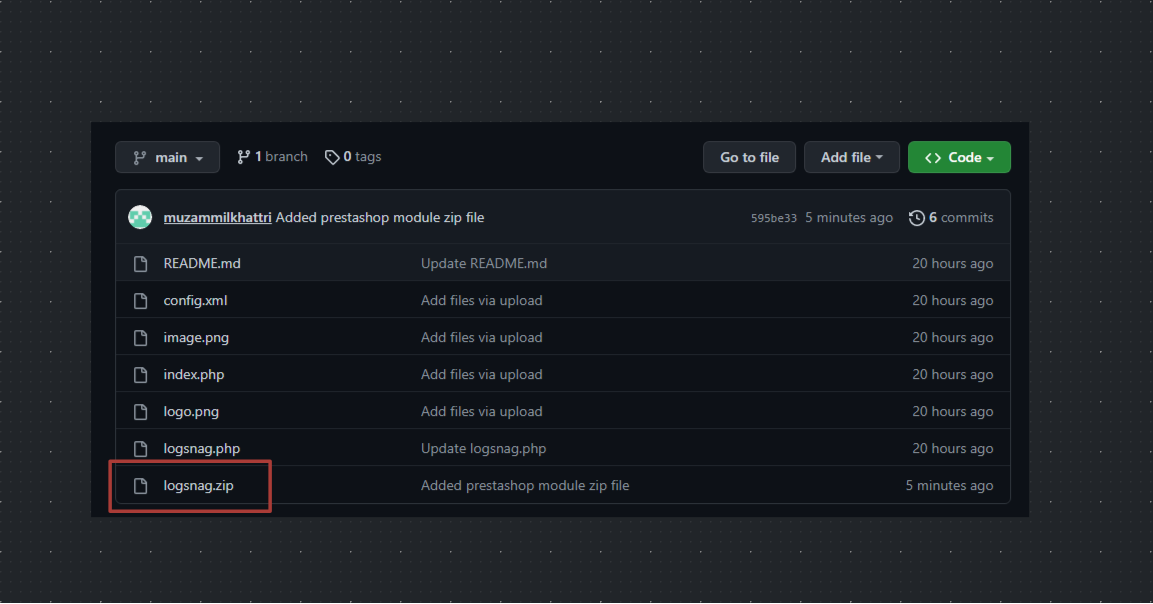The height and width of the screenshot is (604, 1153).
Task: Click branch fork icon beside 1 branch
Action: (243, 157)
